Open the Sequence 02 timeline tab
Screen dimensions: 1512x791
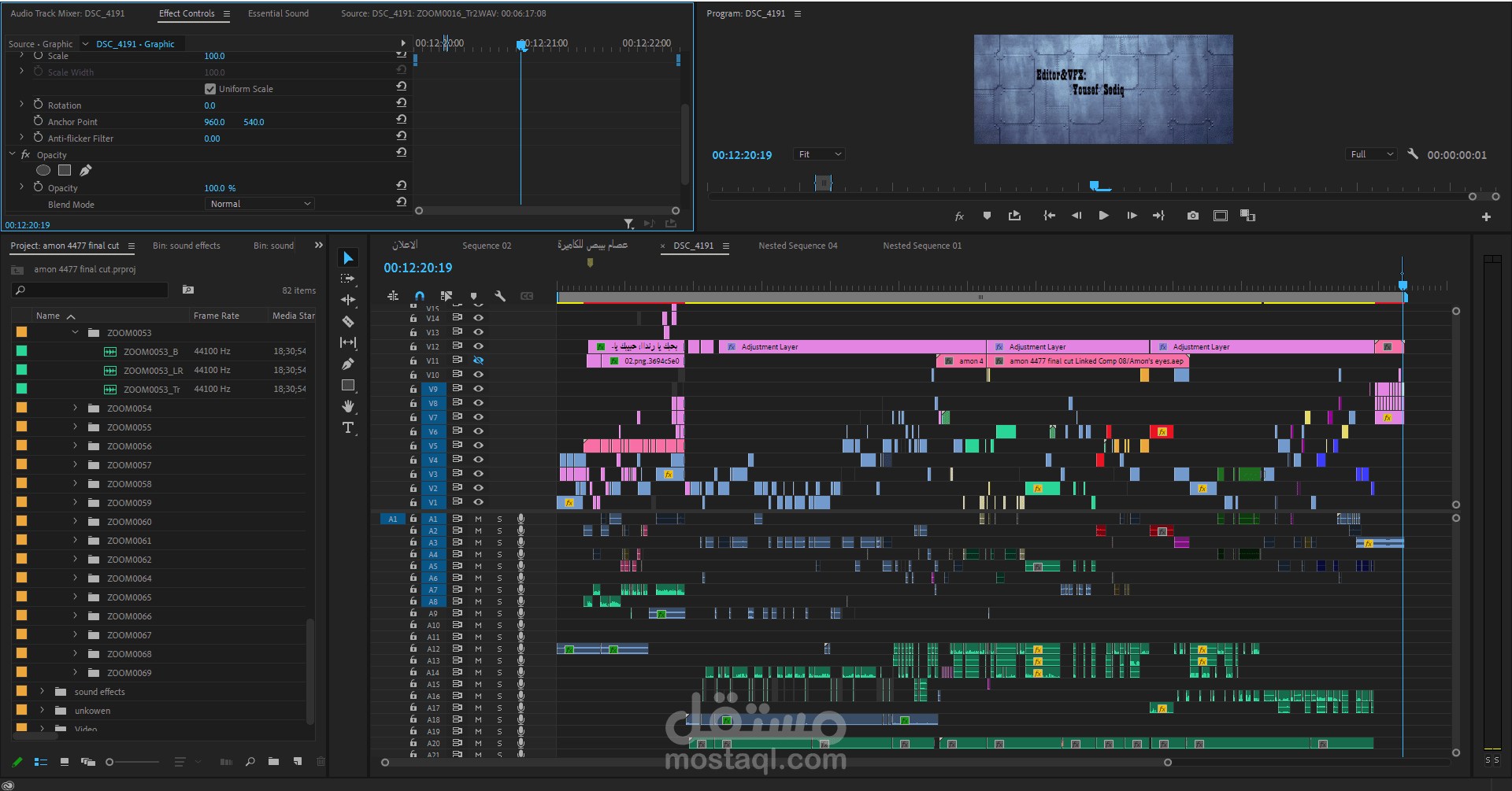click(x=487, y=246)
